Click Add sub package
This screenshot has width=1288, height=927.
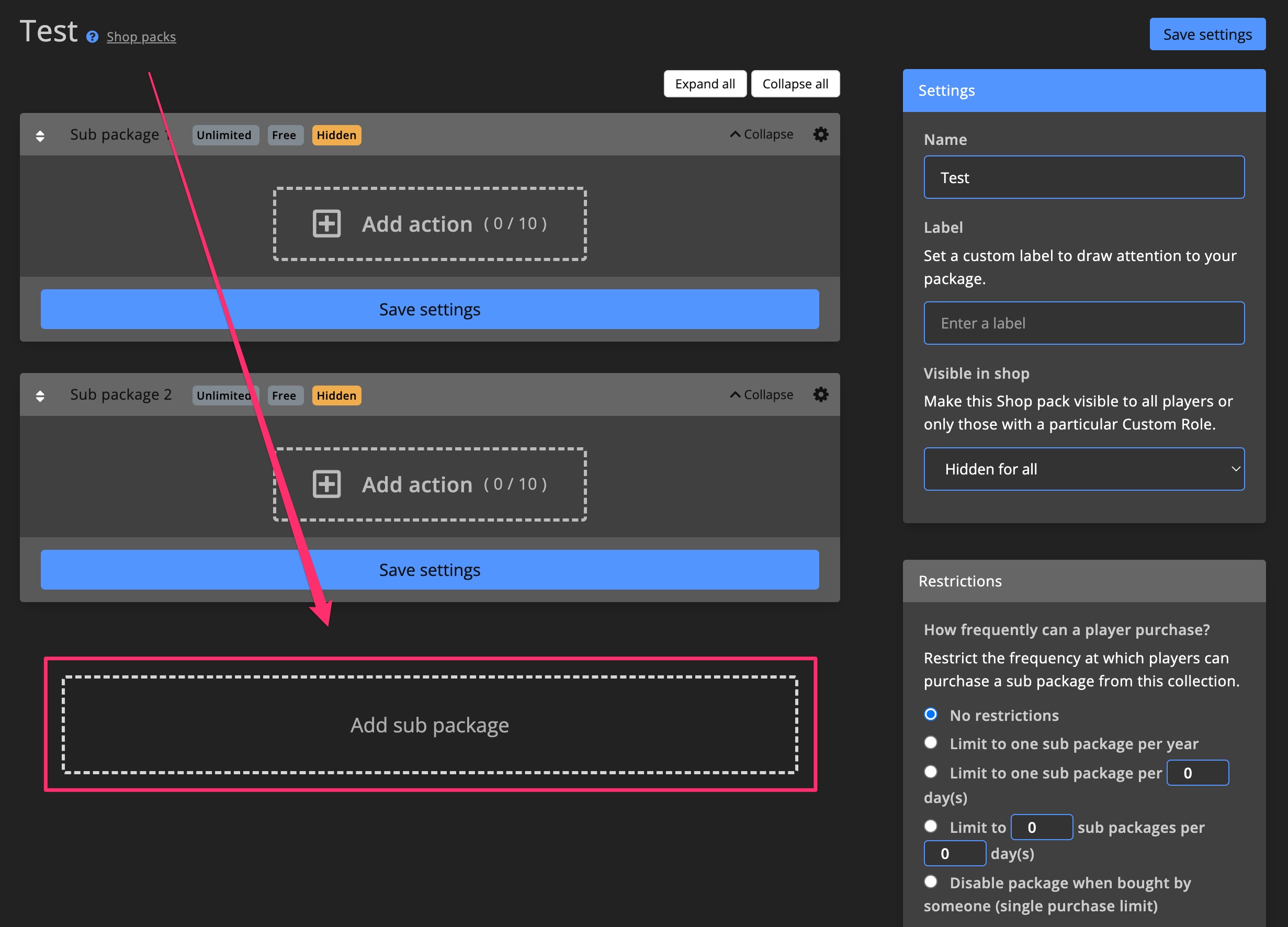coord(430,725)
